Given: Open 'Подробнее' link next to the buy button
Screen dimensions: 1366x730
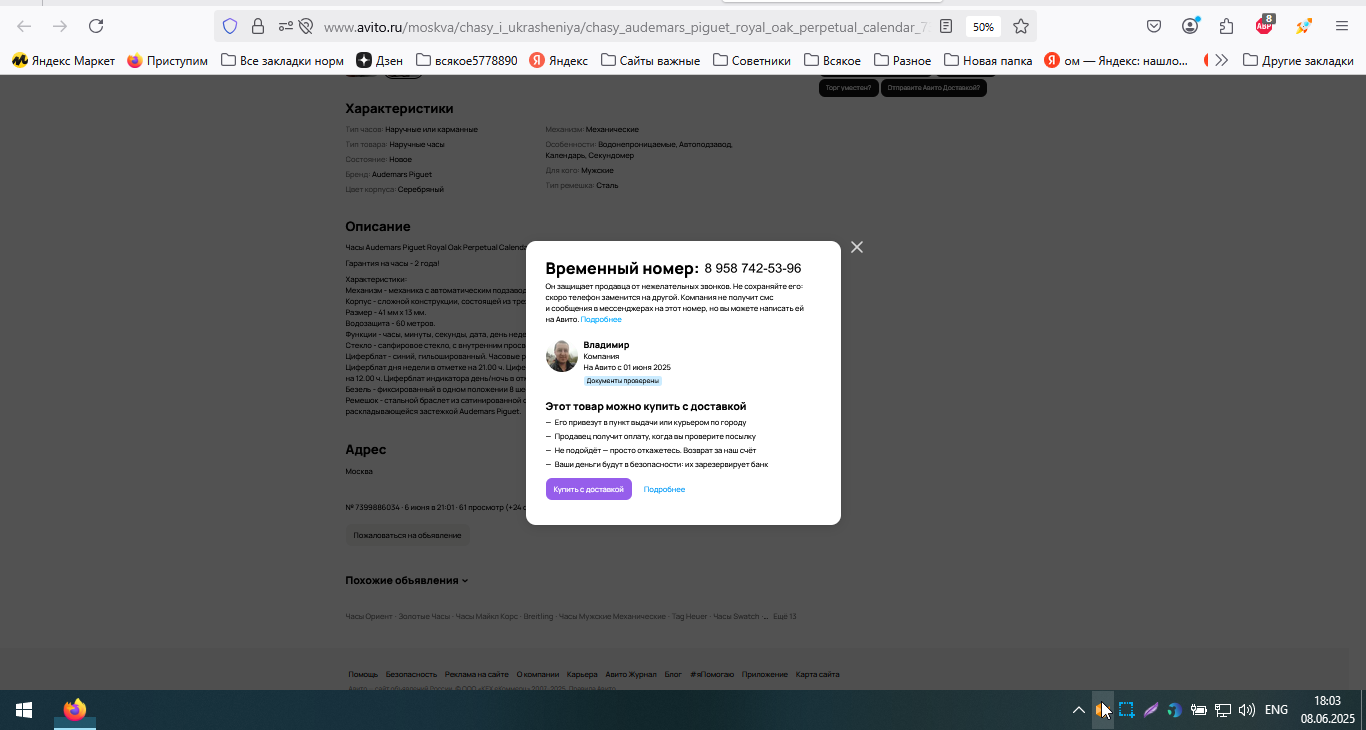Looking at the screenshot, I should tap(664, 489).
